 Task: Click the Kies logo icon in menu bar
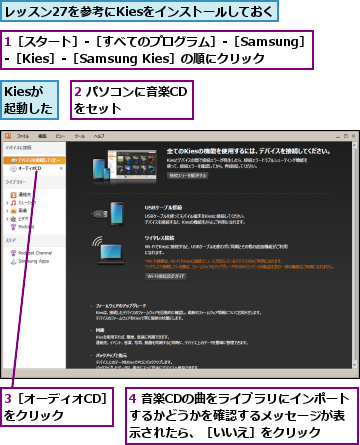[8, 136]
